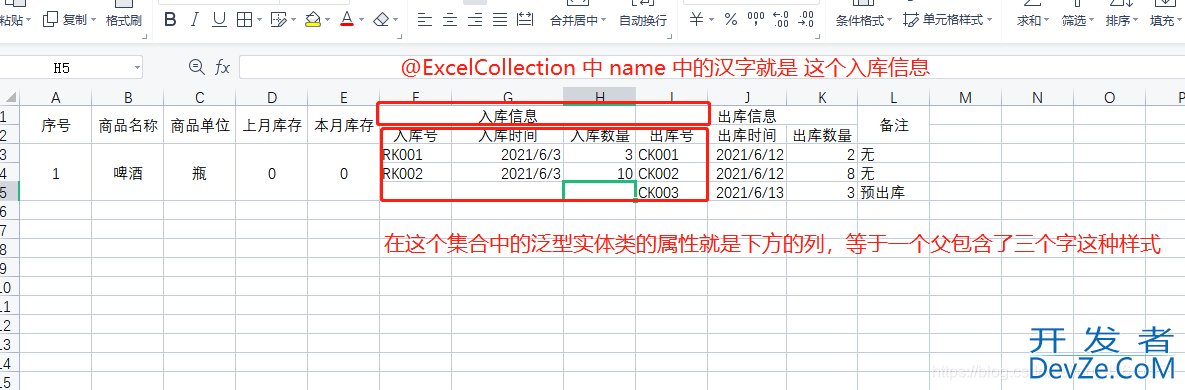Viewport: 1185px width, 390px height.
Task: Click the cell styles (单元格样式) brush icon
Action: 911,20
